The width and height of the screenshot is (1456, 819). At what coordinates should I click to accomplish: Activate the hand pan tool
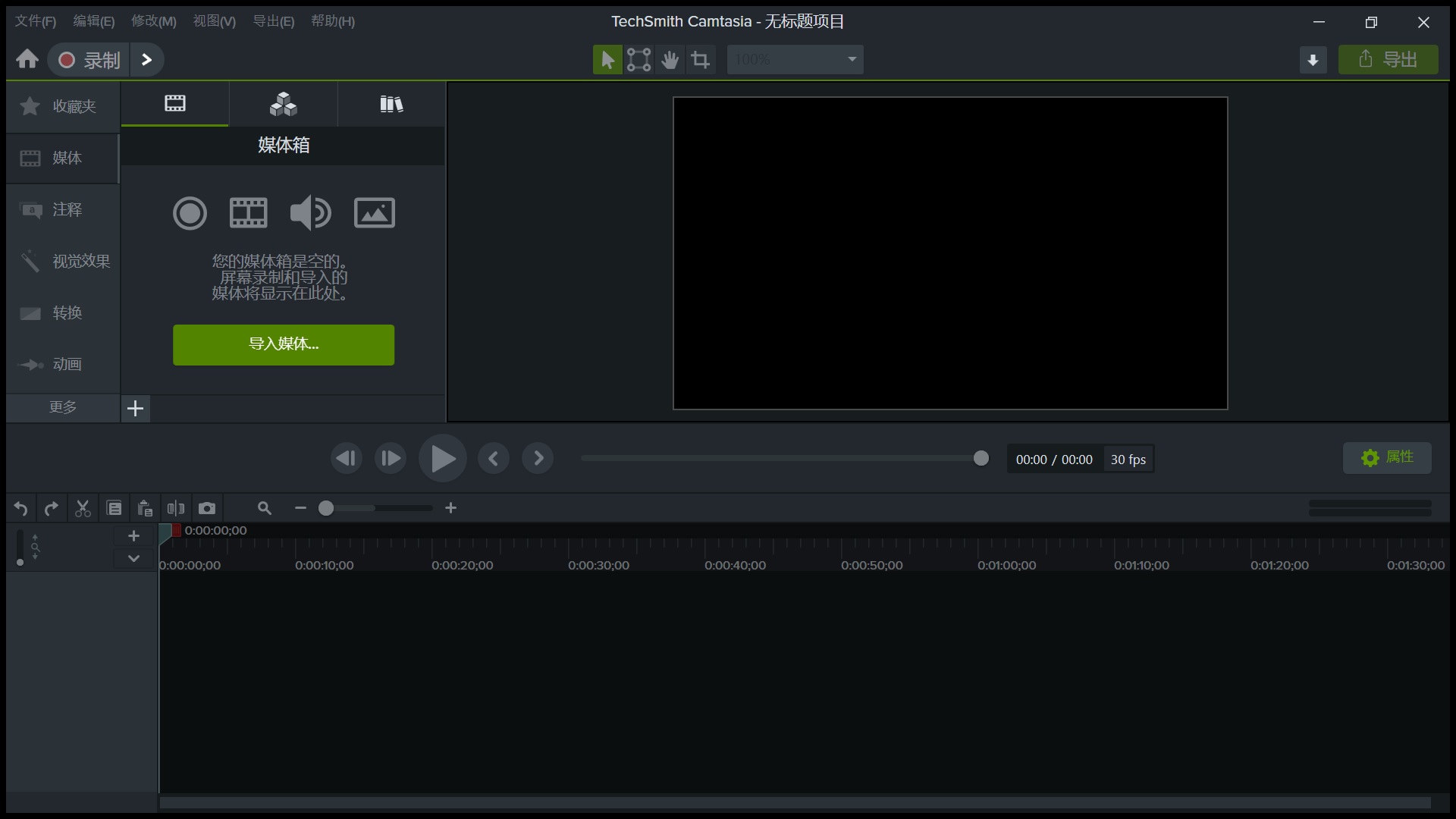pyautogui.click(x=670, y=60)
